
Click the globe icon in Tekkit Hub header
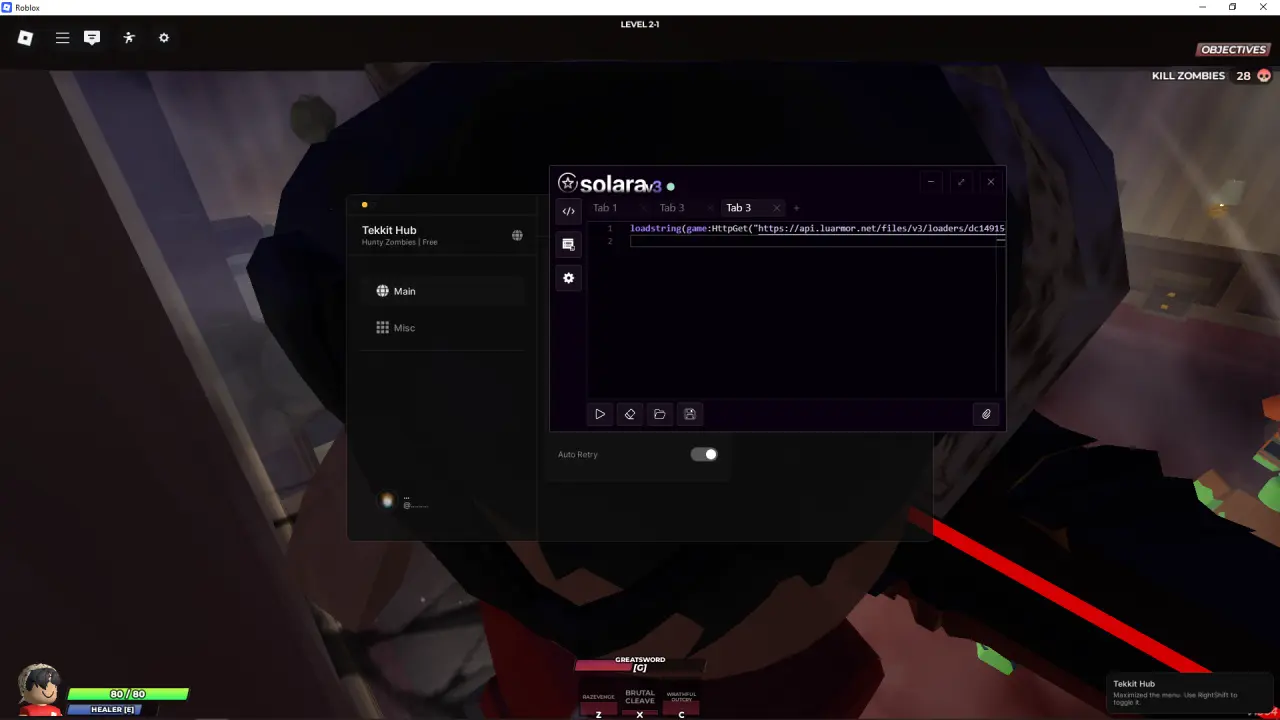tap(517, 235)
